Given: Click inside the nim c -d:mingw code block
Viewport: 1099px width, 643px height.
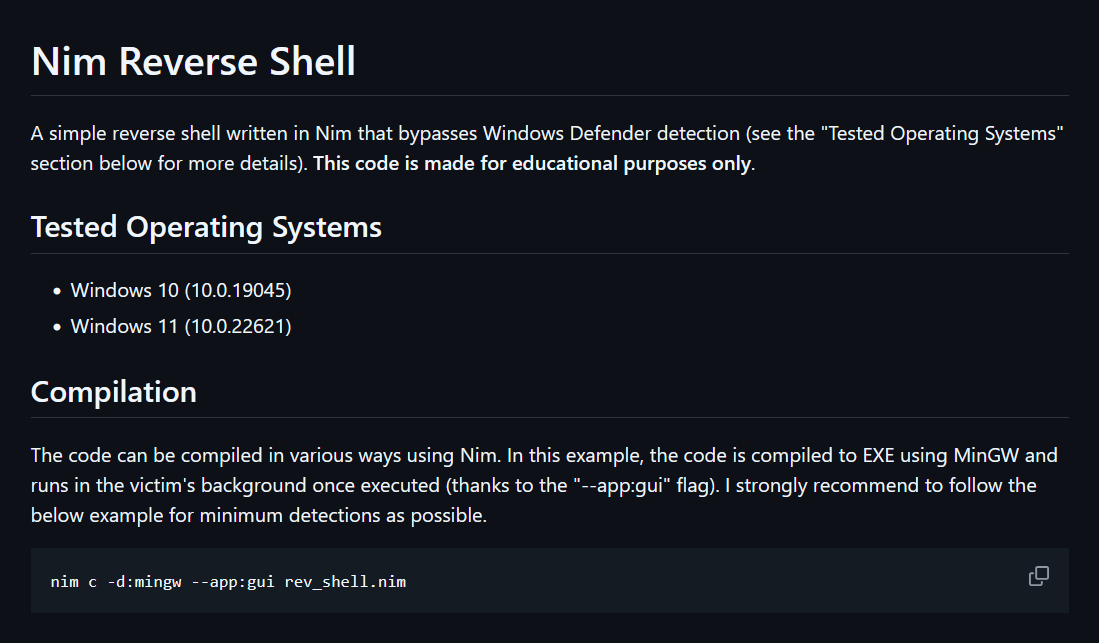Looking at the screenshot, I should point(550,581).
